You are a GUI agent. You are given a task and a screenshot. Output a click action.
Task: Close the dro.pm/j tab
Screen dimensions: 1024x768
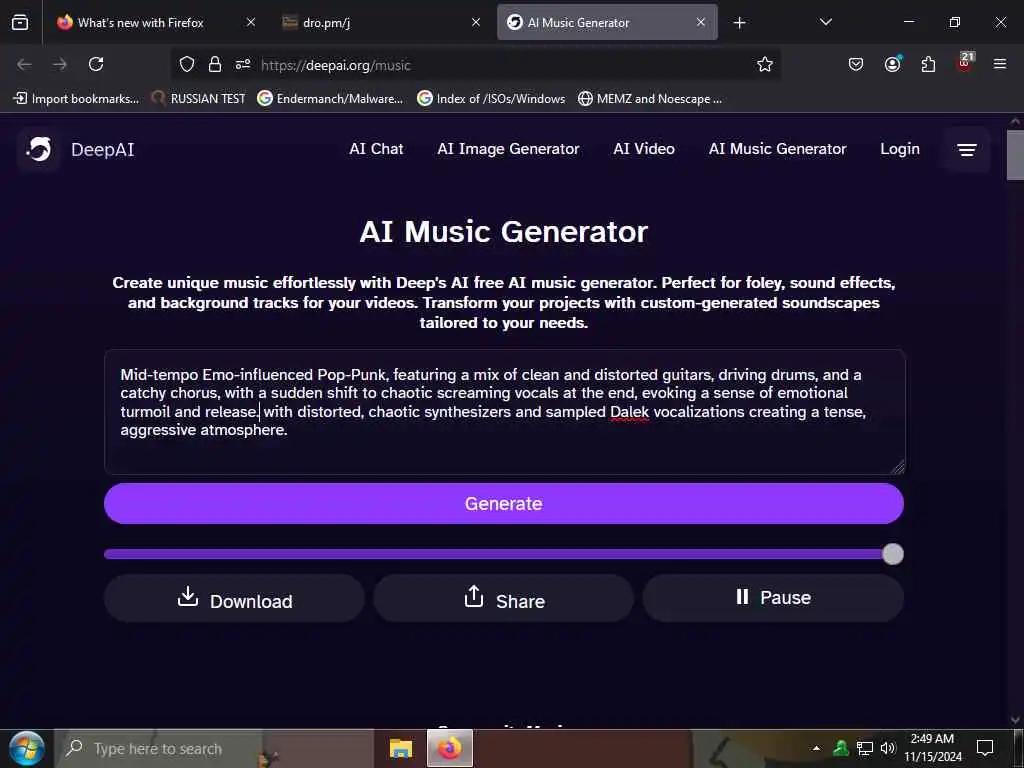pos(476,22)
